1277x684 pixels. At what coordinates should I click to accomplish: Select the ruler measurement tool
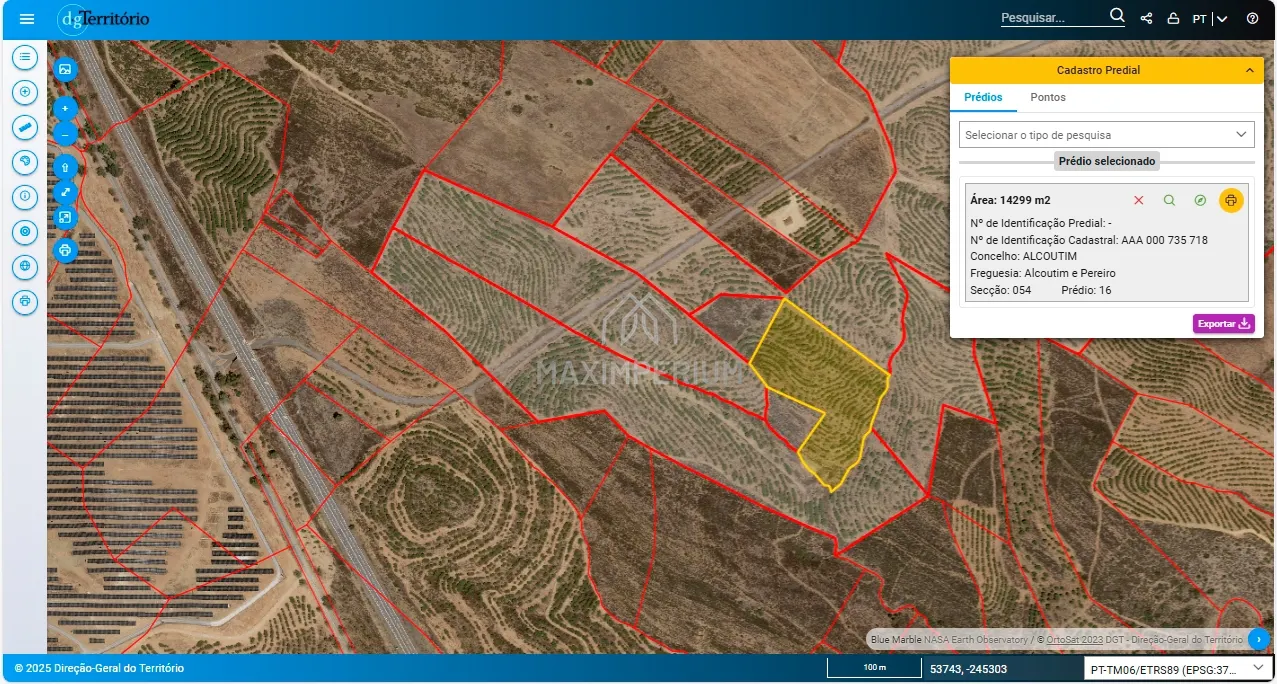pyautogui.click(x=25, y=127)
